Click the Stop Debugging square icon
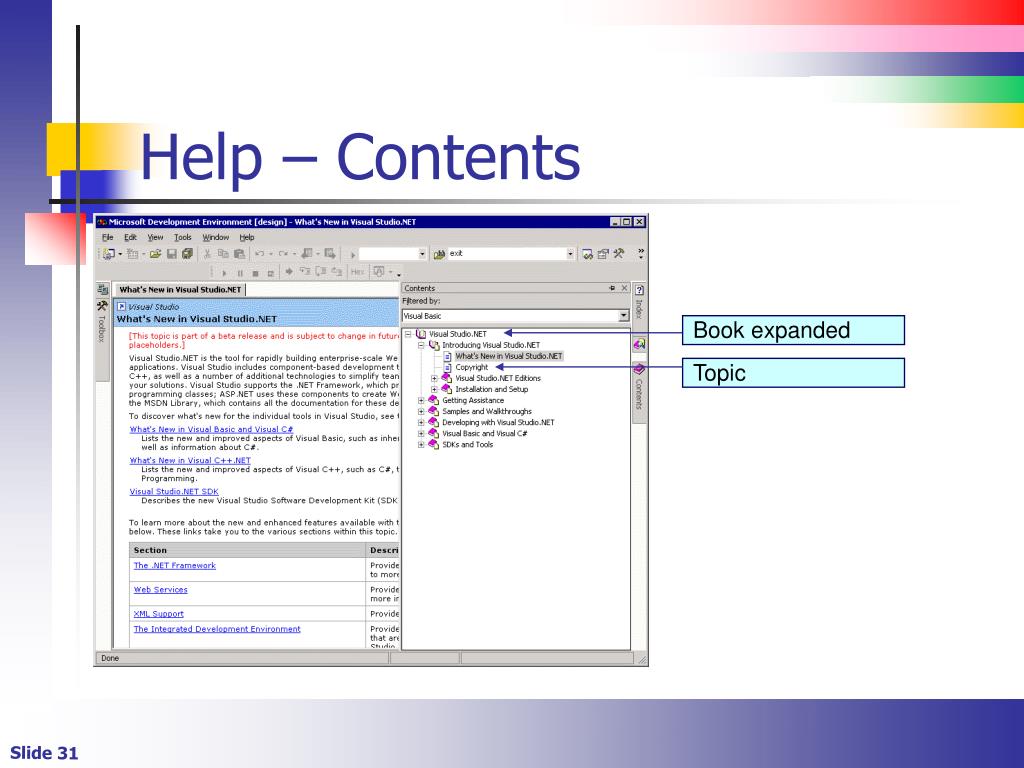Screen dimensions: 1024x768 tap(255, 272)
